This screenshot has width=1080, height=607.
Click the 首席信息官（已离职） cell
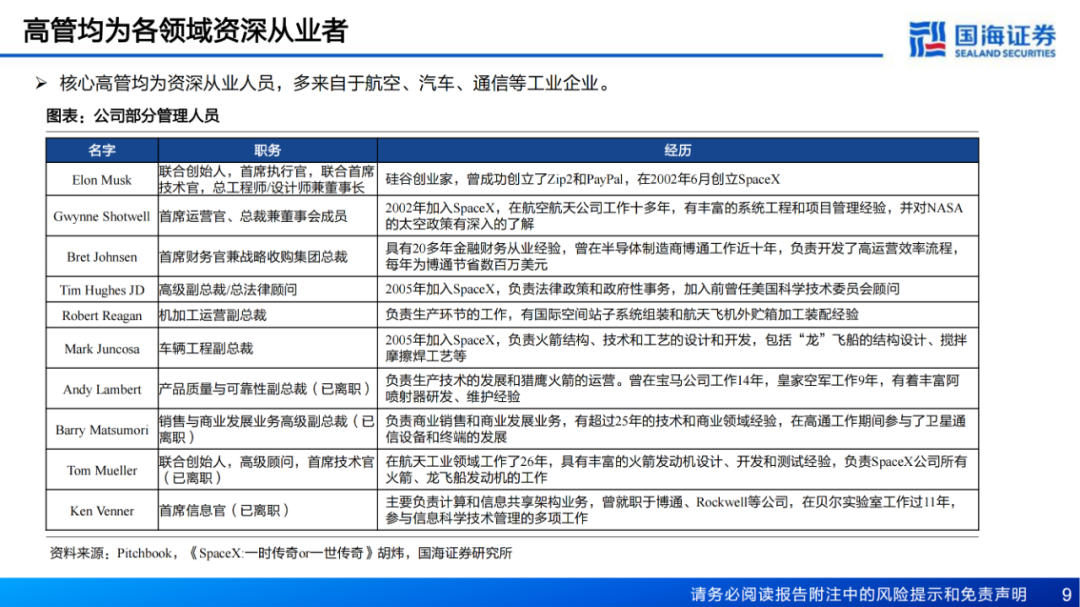(268, 511)
